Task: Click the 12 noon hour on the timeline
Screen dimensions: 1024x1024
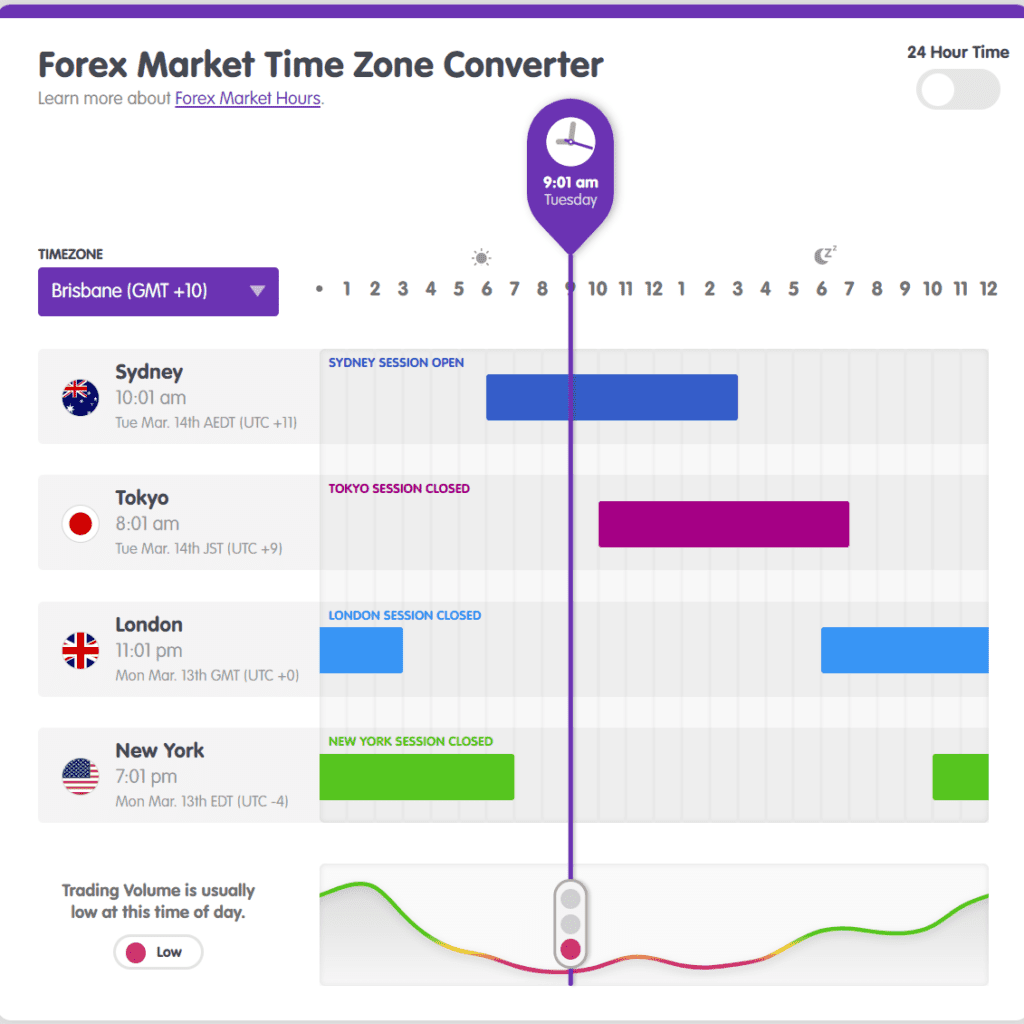Action: (654, 289)
